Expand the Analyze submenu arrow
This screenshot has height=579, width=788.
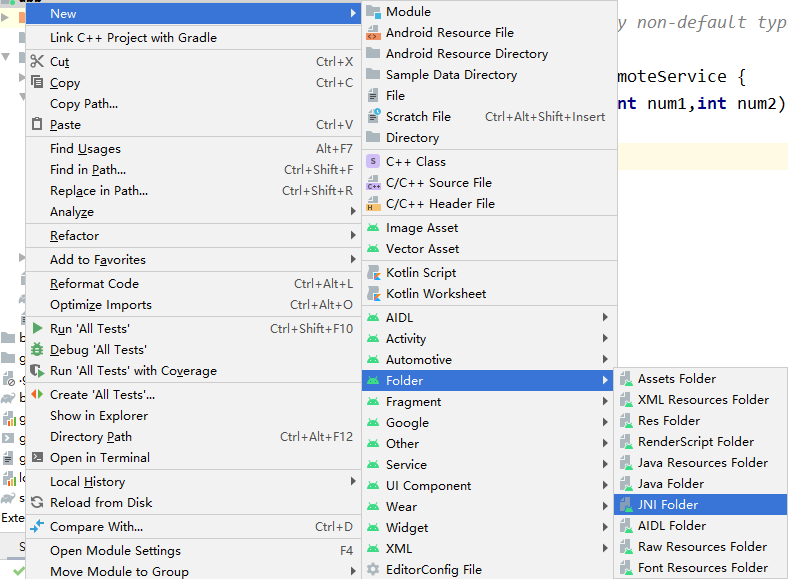pos(353,212)
